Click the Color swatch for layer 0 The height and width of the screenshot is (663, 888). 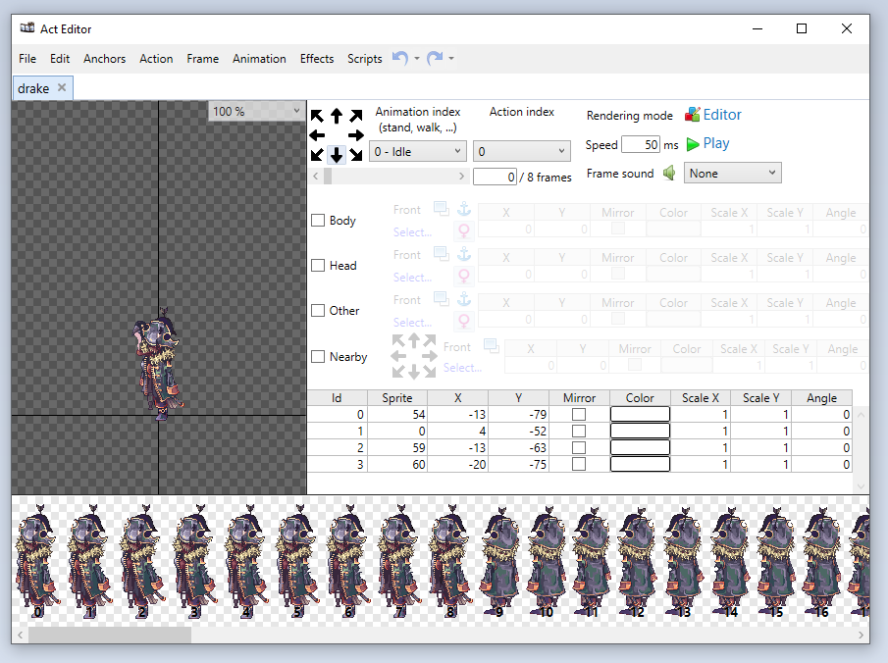tap(640, 414)
